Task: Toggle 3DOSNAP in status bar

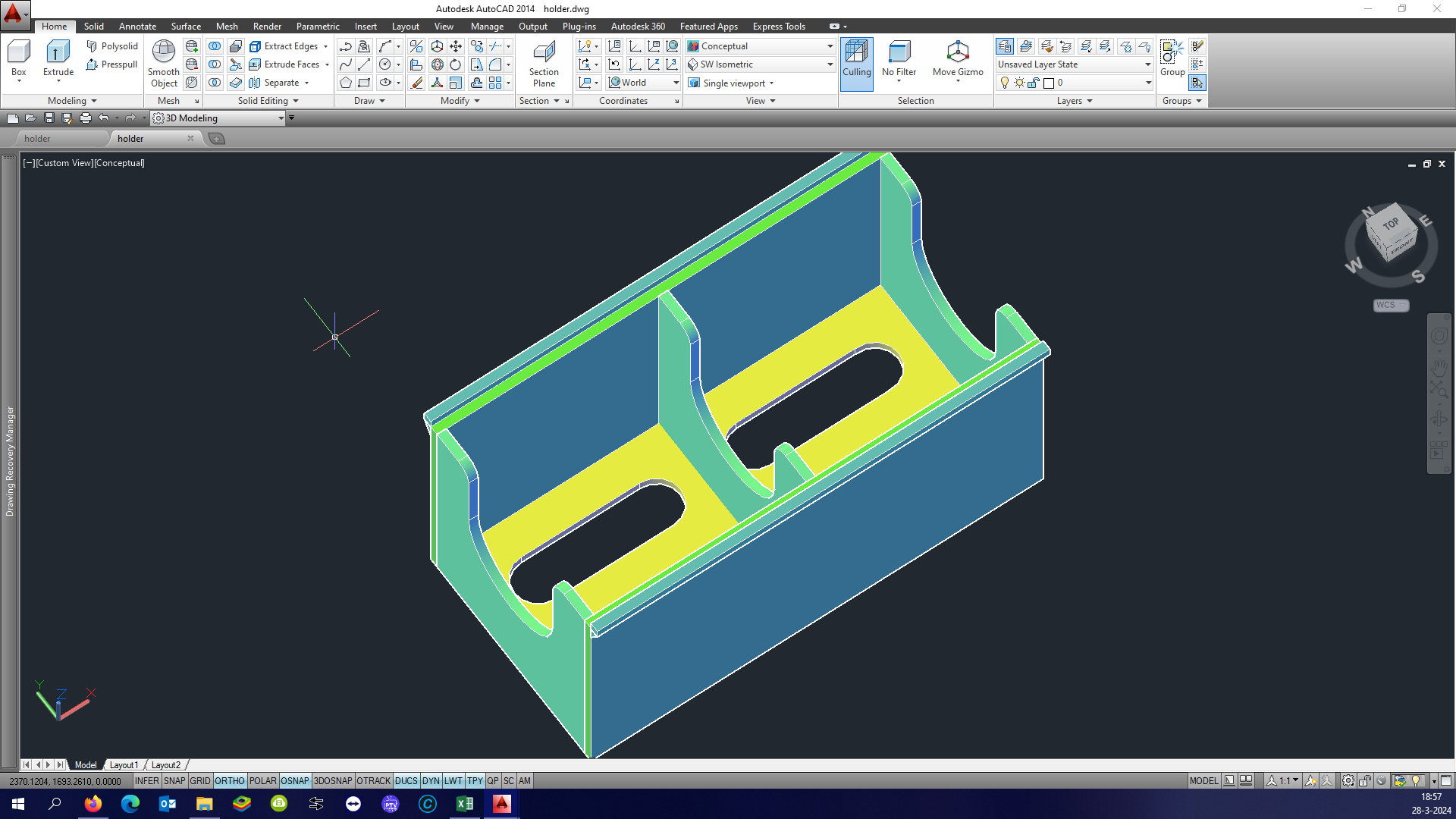Action: (333, 781)
